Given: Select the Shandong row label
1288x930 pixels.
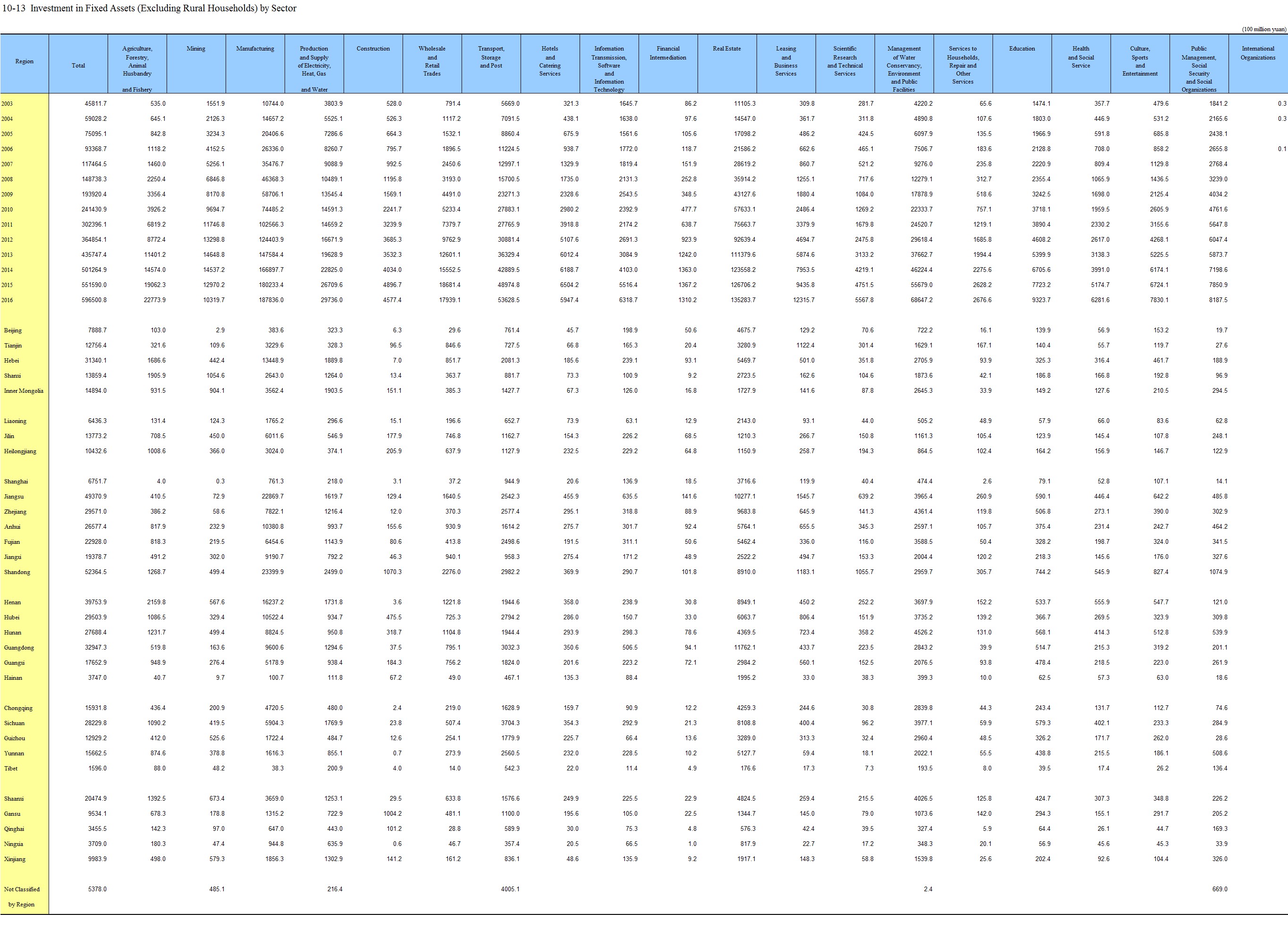Looking at the screenshot, I should pyautogui.click(x=17, y=572).
